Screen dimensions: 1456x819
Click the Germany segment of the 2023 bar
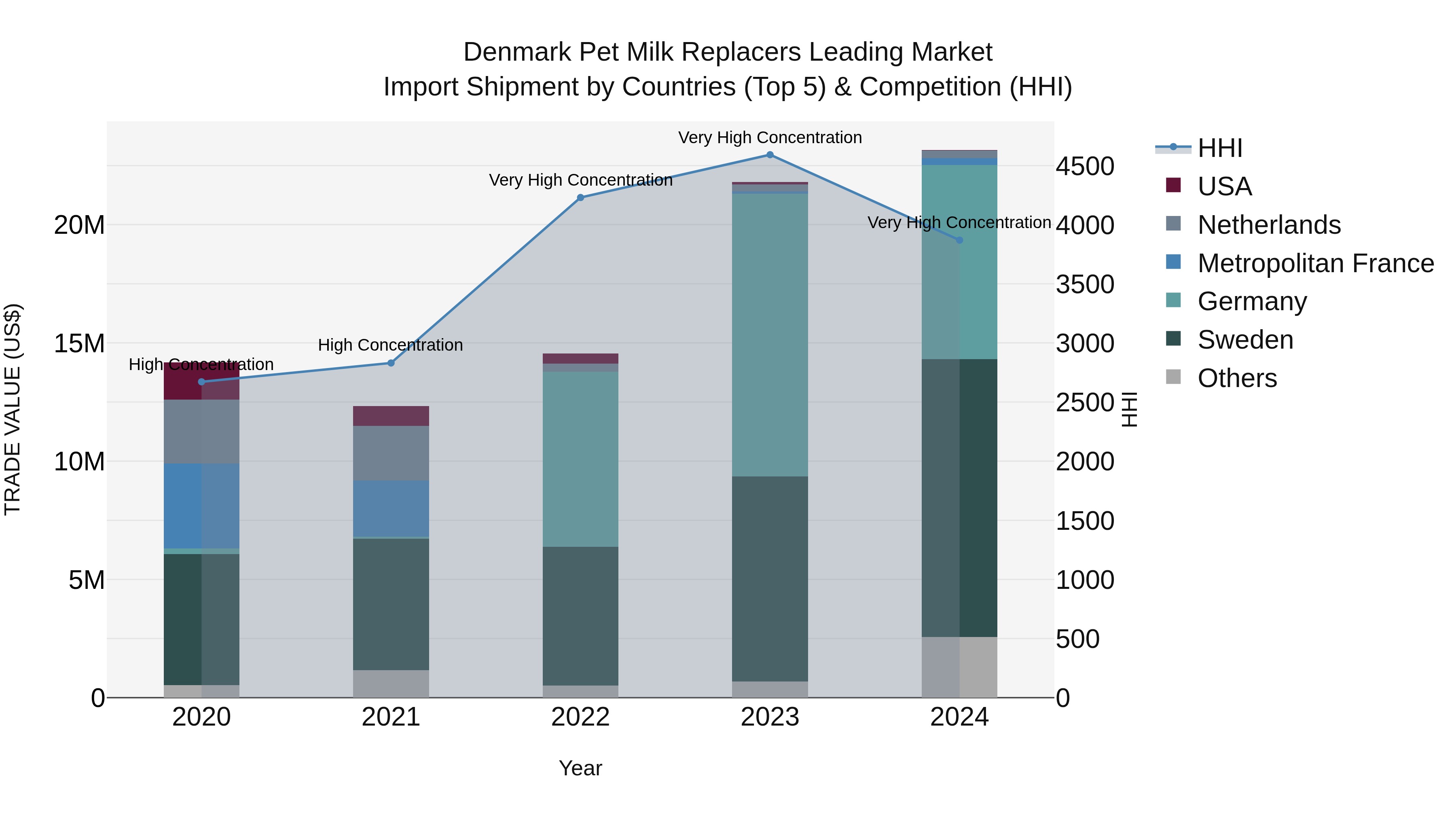pyautogui.click(x=770, y=335)
